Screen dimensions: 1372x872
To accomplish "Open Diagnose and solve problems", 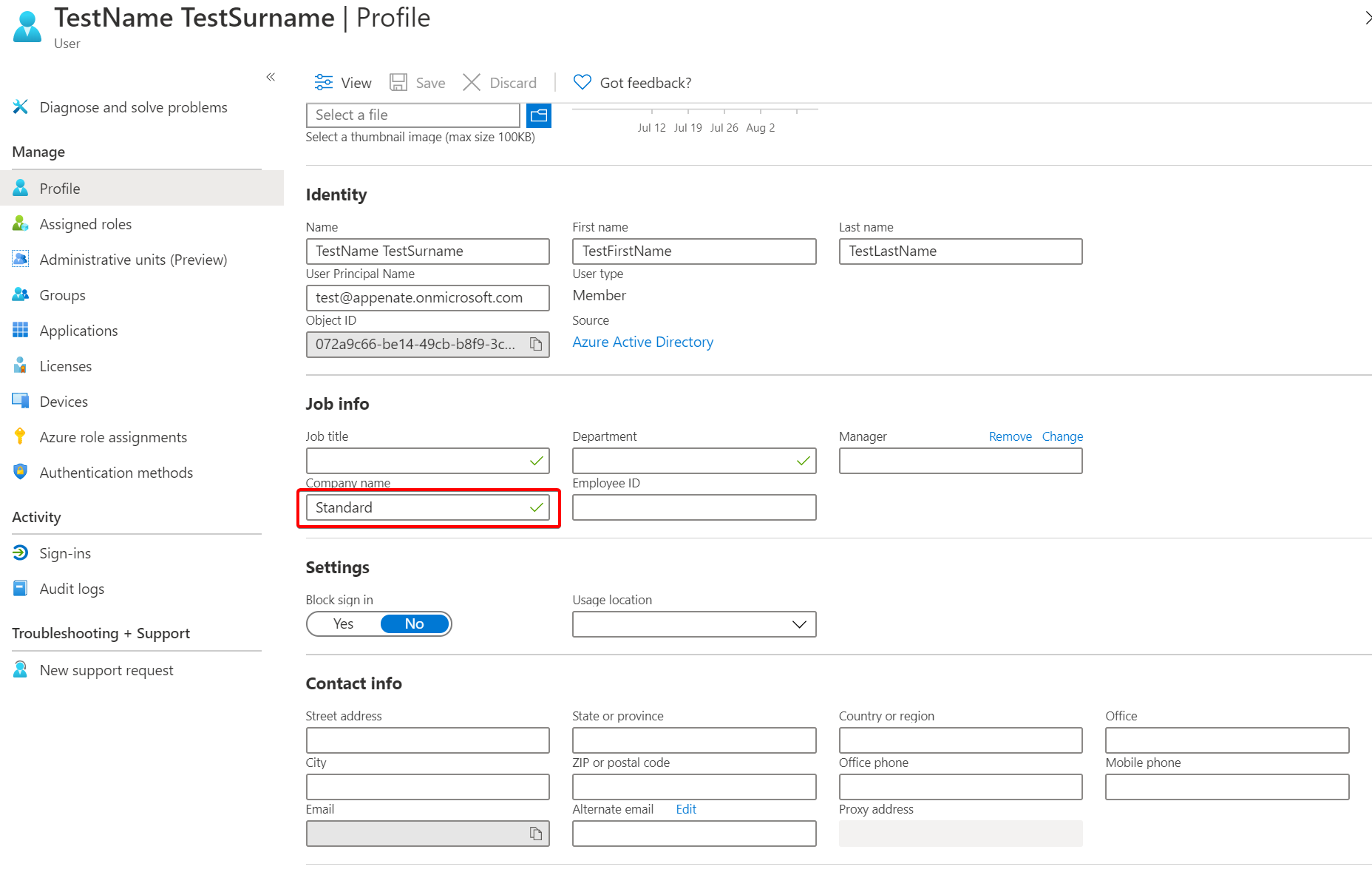I will tap(133, 107).
